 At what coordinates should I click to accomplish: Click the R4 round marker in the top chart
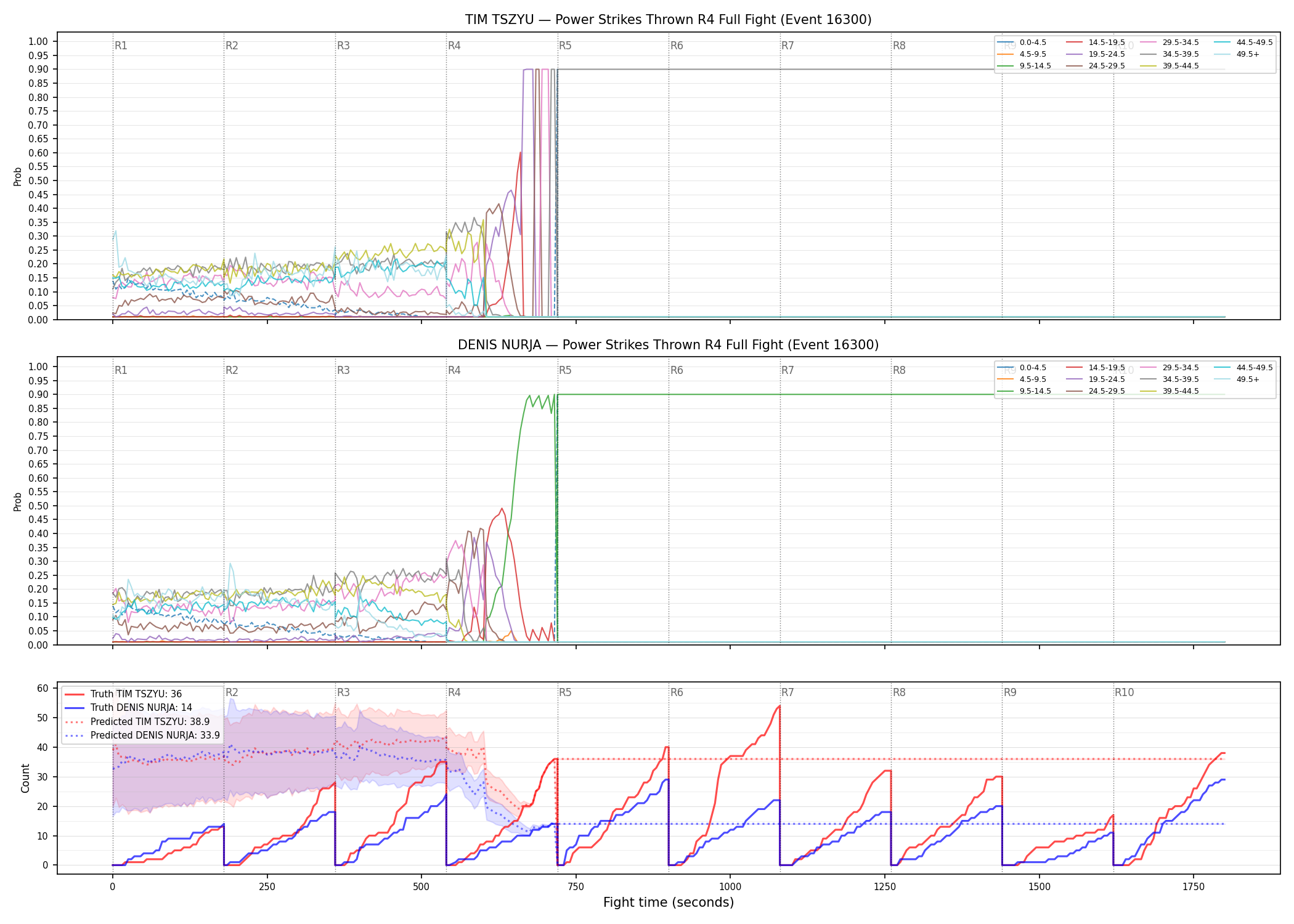pos(454,46)
